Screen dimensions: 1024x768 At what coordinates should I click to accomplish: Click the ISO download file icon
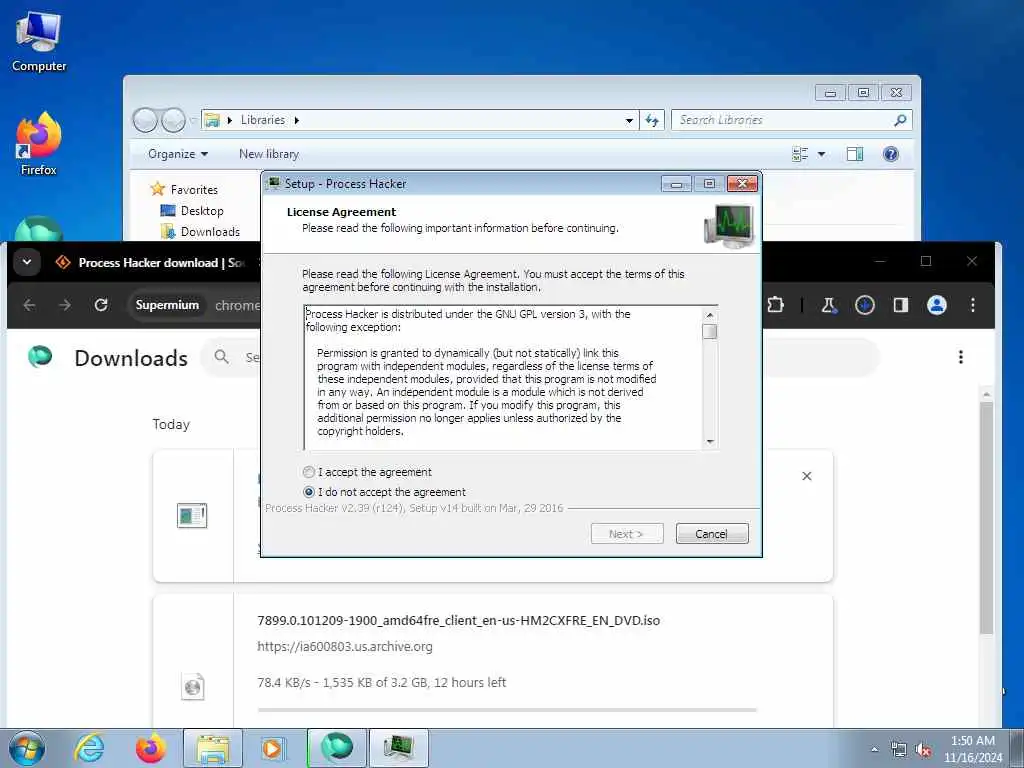tap(193, 686)
